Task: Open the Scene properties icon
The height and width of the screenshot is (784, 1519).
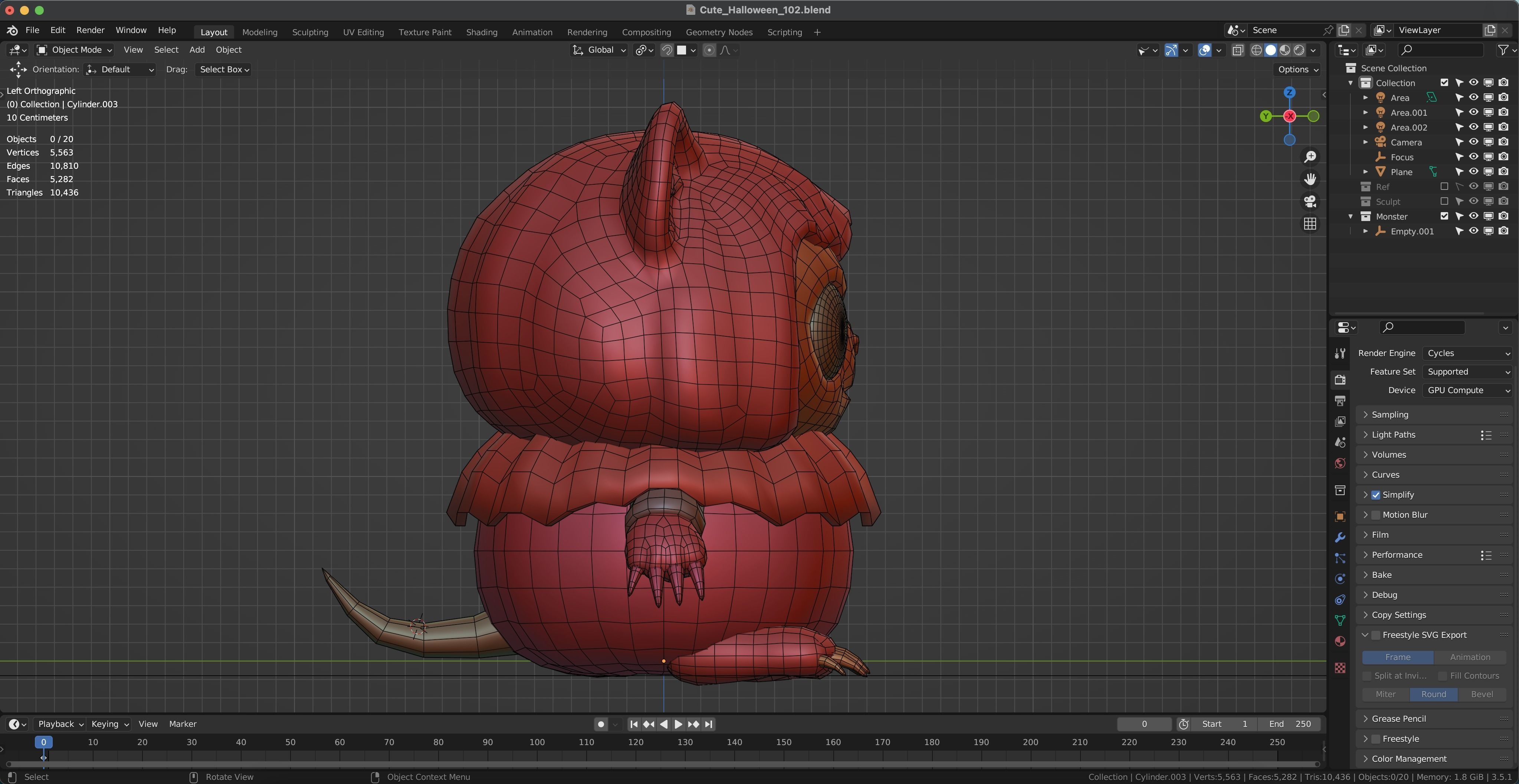Action: point(1340,442)
